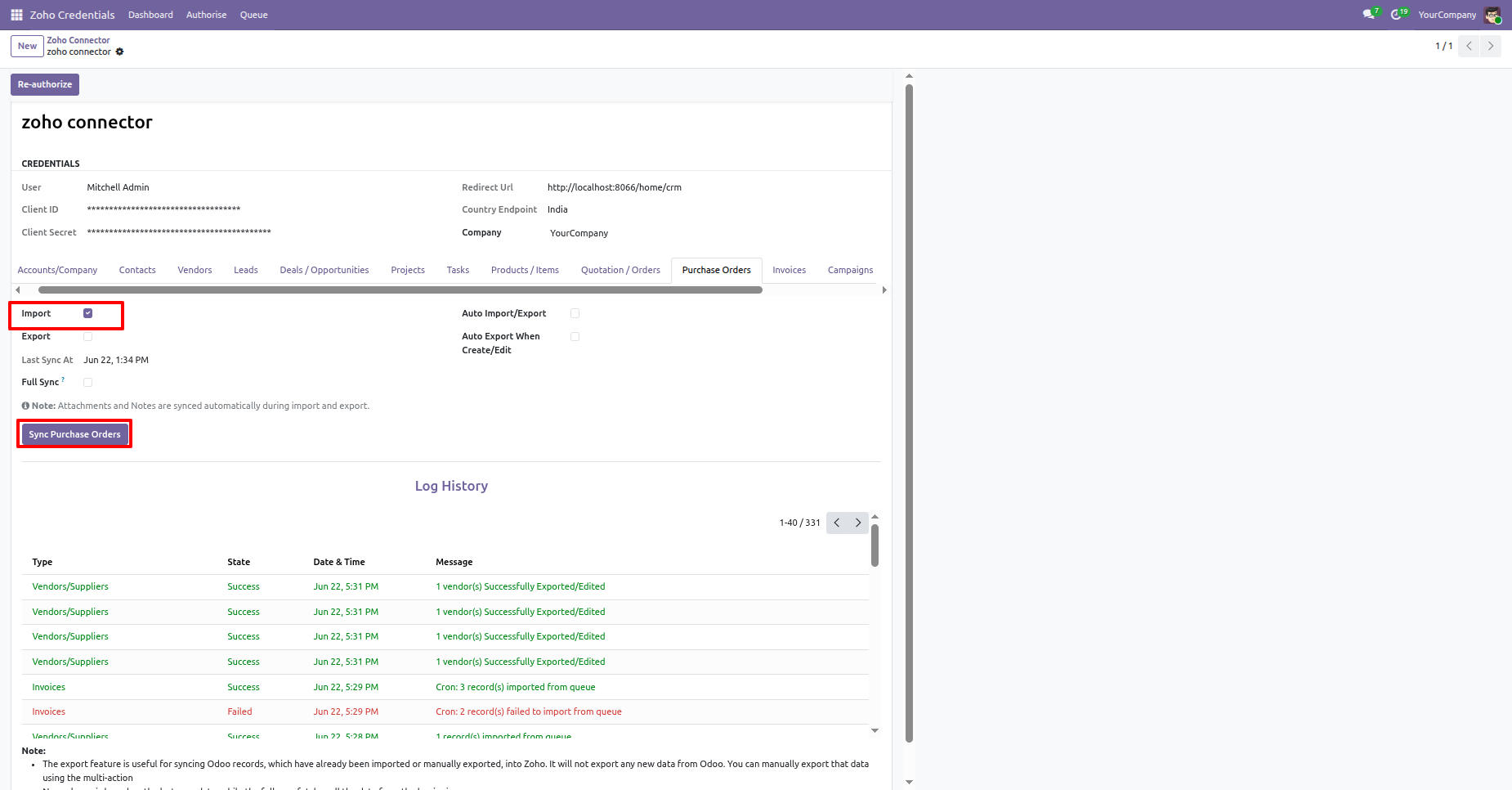Screen dimensions: 1512x790
Task: Switch to the Invoices tab
Action: click(x=789, y=270)
